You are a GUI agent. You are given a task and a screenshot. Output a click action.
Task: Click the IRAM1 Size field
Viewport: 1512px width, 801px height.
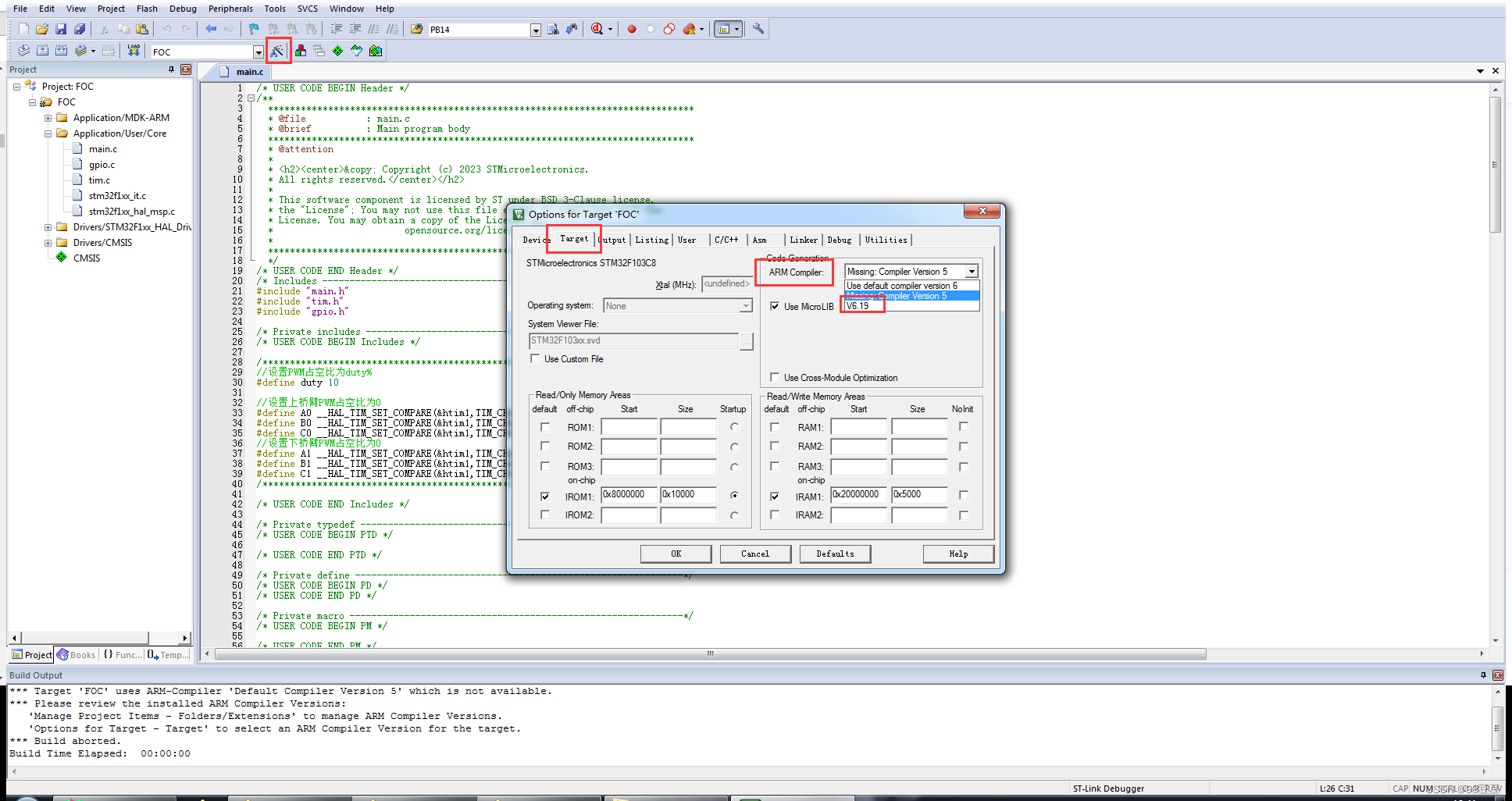(x=920, y=495)
